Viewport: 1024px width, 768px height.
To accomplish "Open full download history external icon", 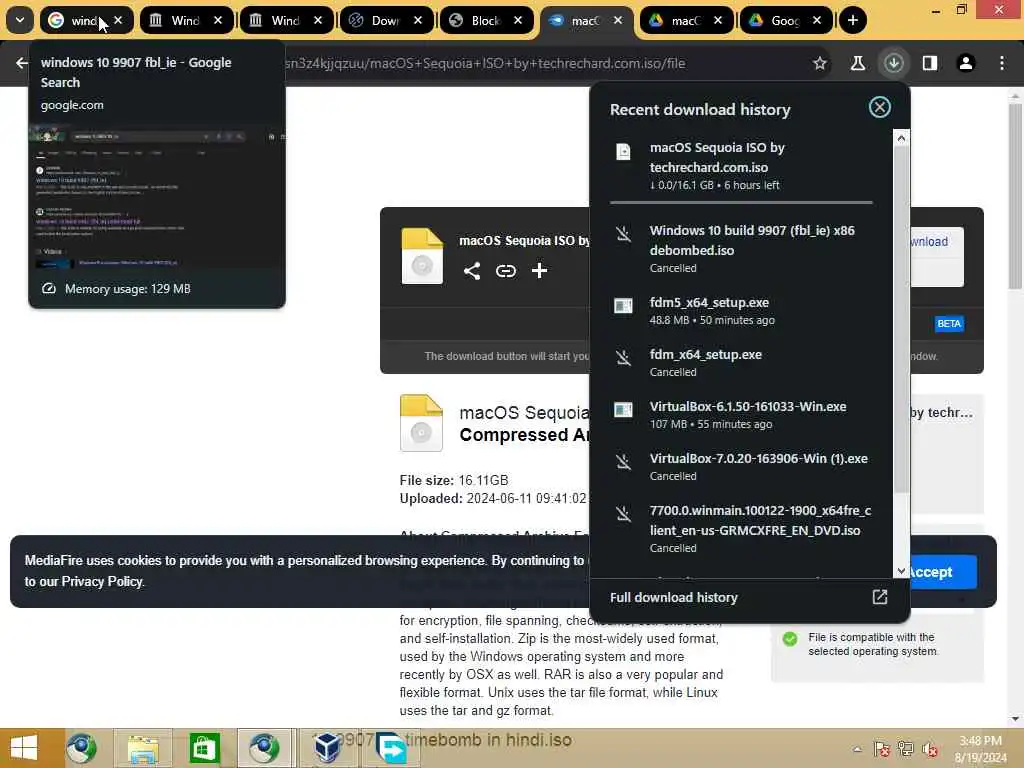I will [x=880, y=597].
